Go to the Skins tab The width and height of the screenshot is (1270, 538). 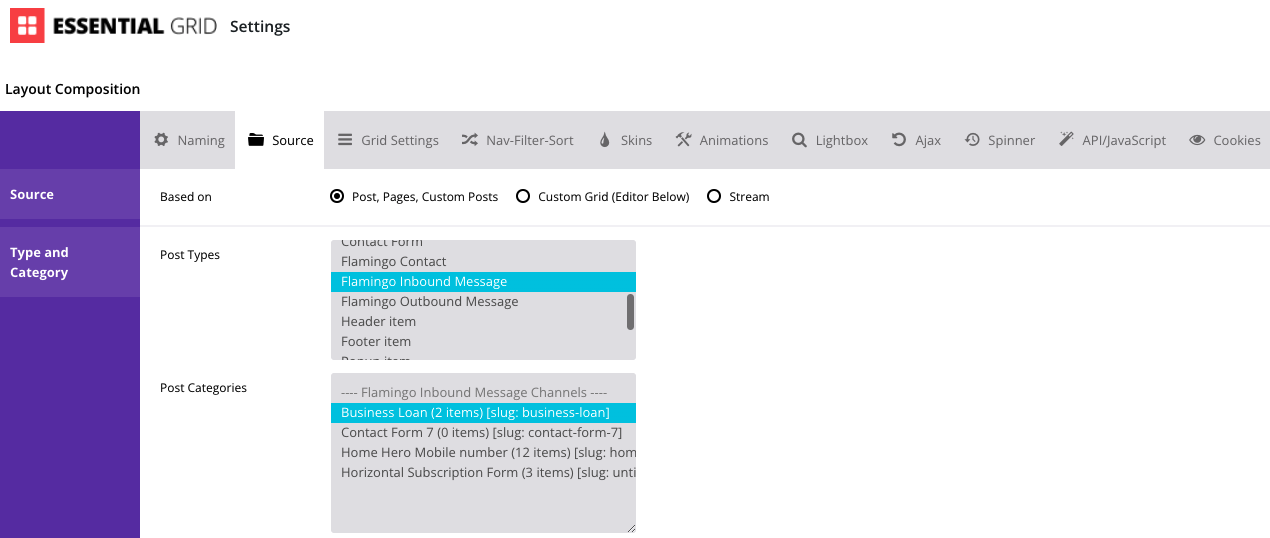click(x=625, y=140)
